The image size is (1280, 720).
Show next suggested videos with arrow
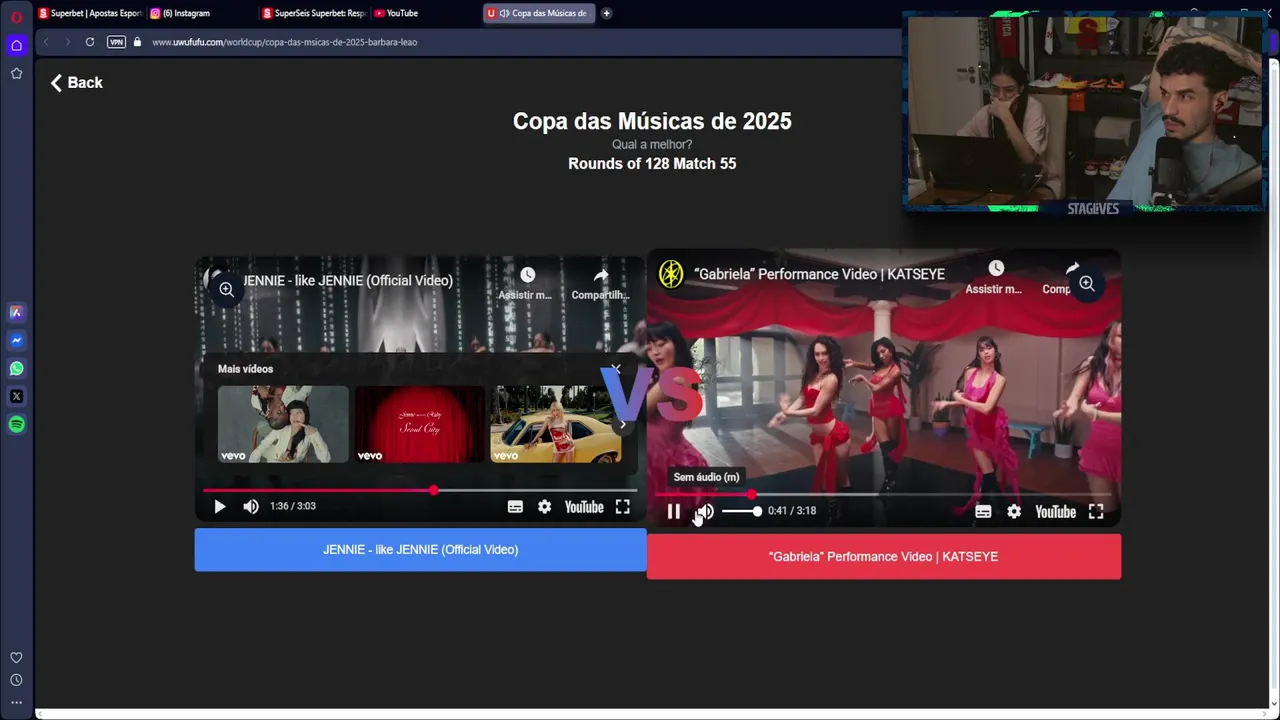pos(622,425)
